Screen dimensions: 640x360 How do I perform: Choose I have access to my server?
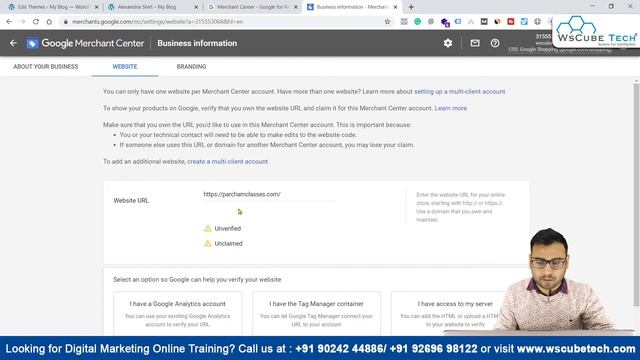point(455,313)
